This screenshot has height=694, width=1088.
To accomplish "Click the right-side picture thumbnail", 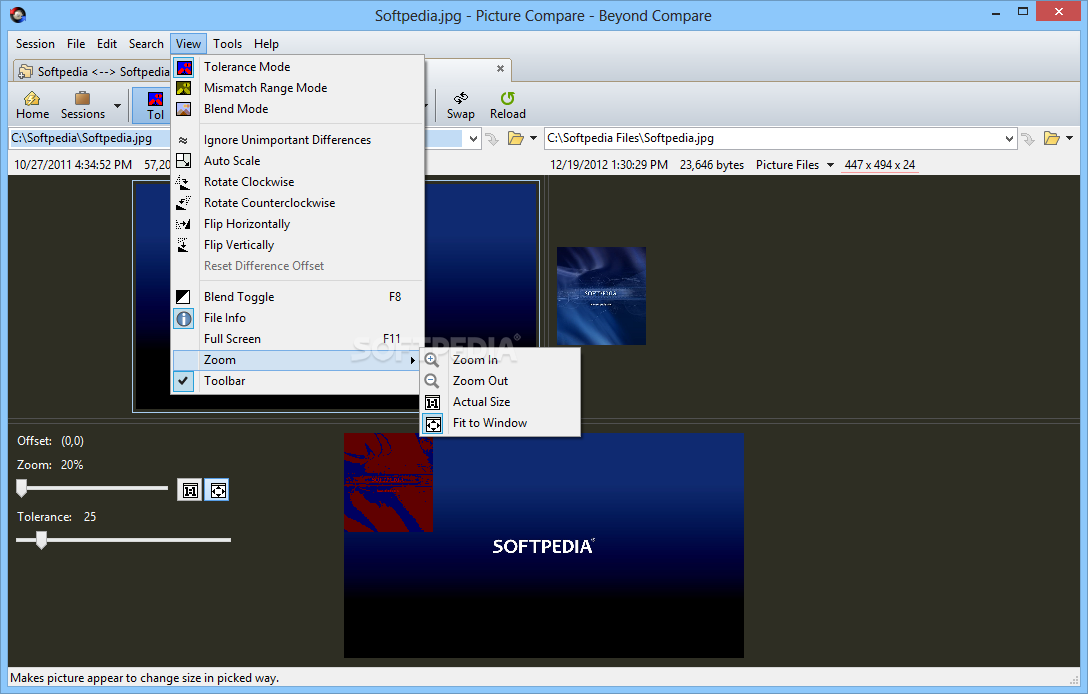I will pos(602,296).
